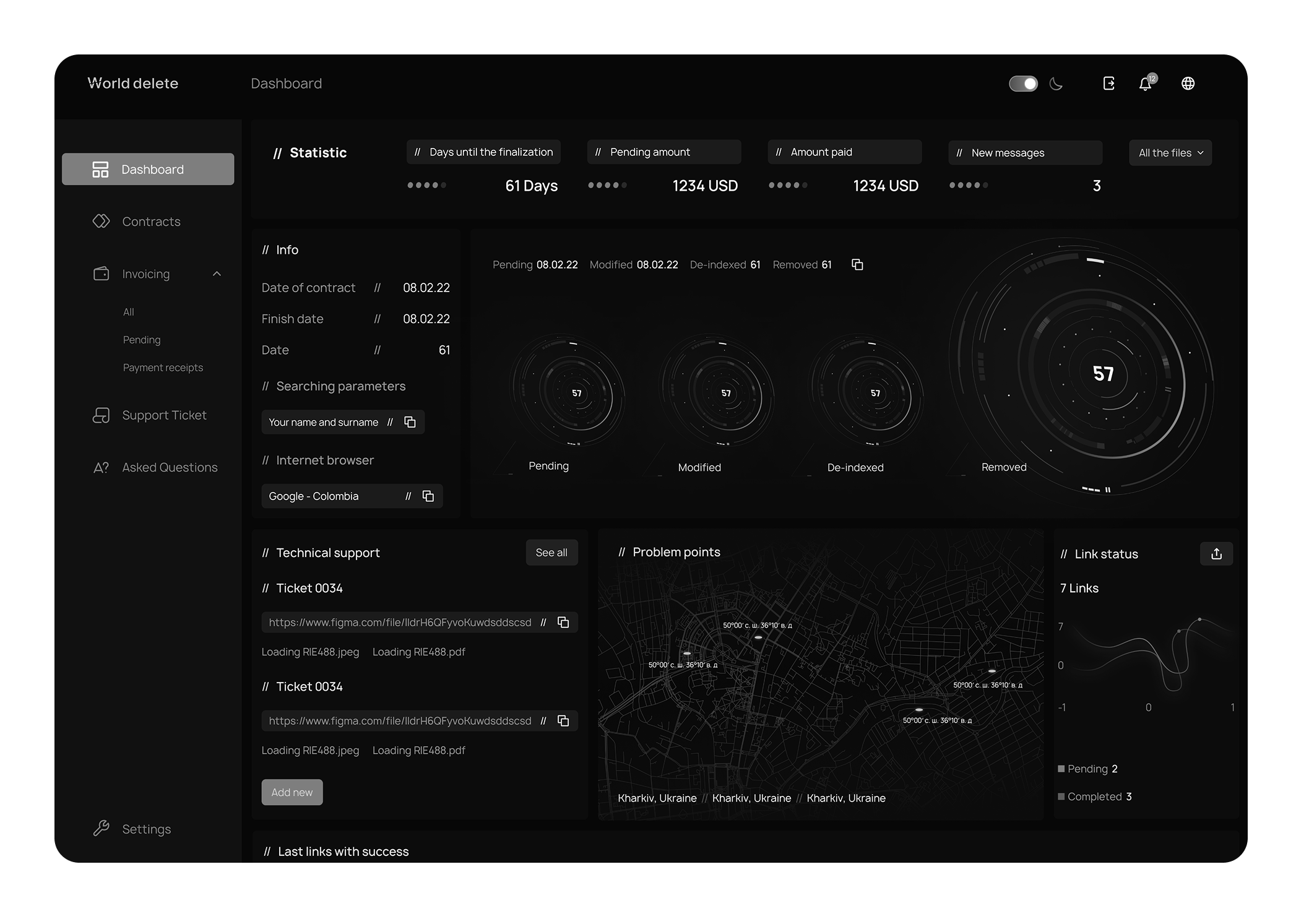Click the notification bell icon
Viewport: 1309px width, 924px height.
point(1146,84)
